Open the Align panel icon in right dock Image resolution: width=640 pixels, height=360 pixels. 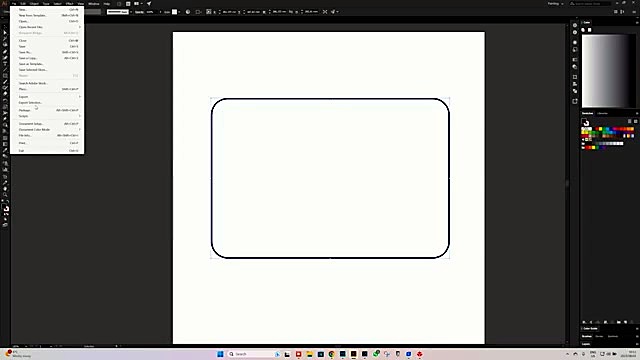pyautogui.click(x=575, y=84)
